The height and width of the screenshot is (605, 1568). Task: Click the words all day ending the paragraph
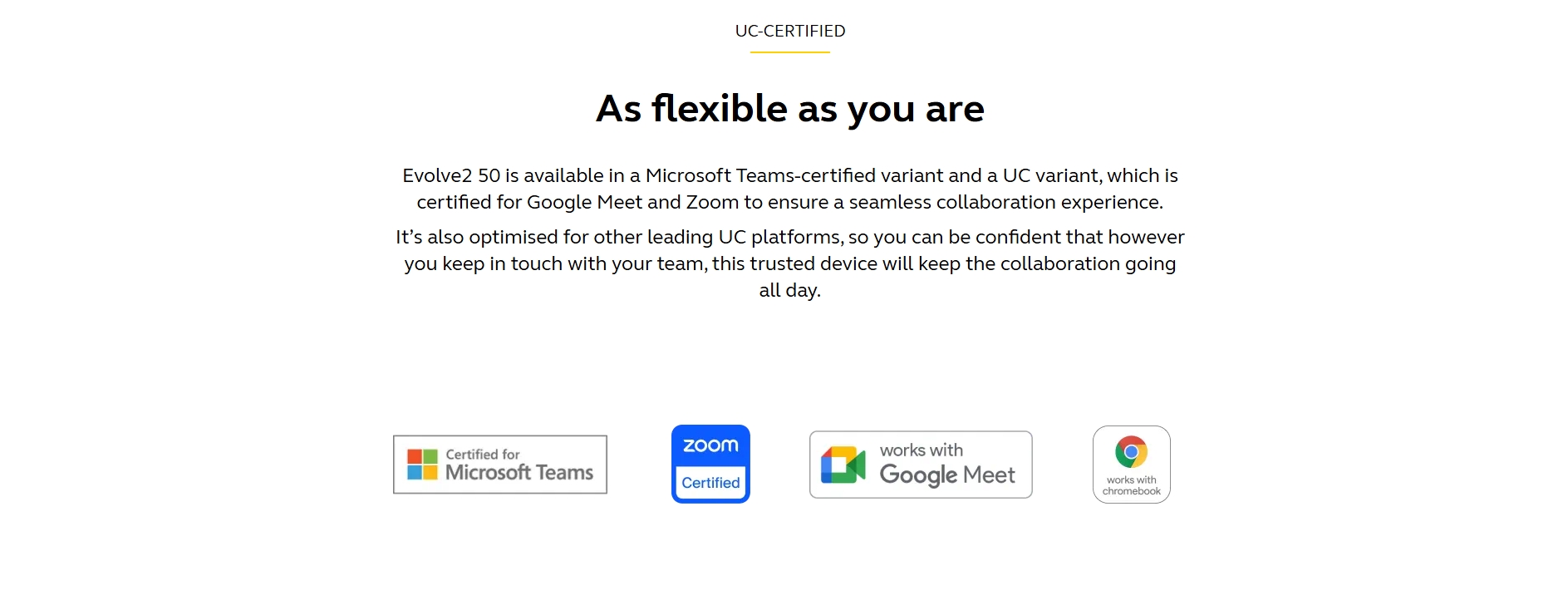789,290
